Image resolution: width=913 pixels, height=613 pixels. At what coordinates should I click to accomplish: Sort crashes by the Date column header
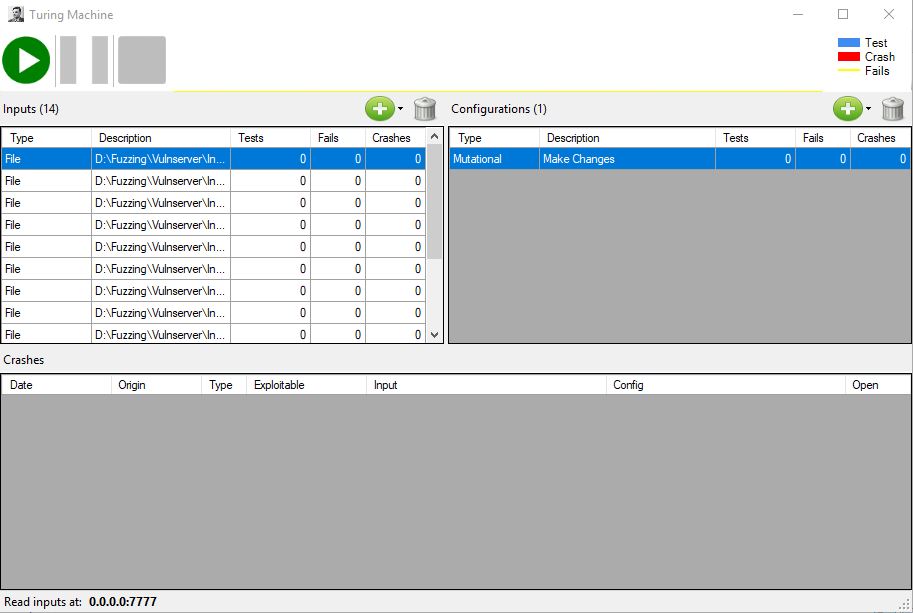click(21, 385)
